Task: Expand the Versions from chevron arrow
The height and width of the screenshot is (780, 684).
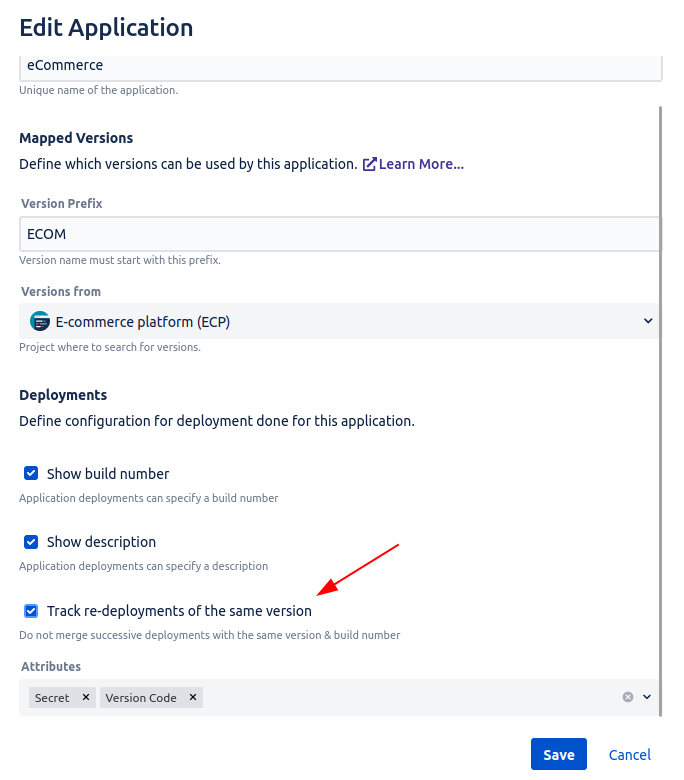Action: tap(647, 321)
